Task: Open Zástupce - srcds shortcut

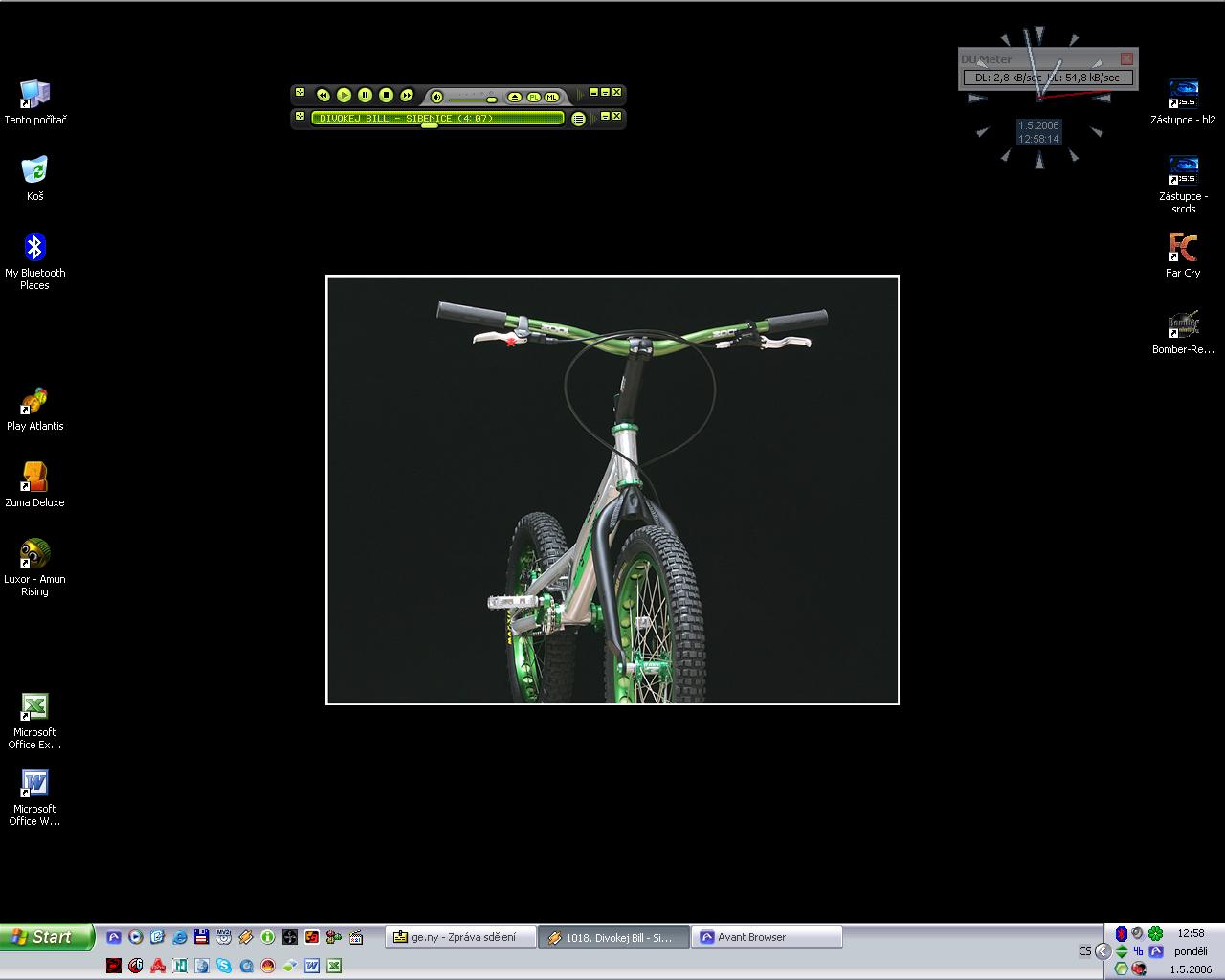Action: pos(1184,184)
